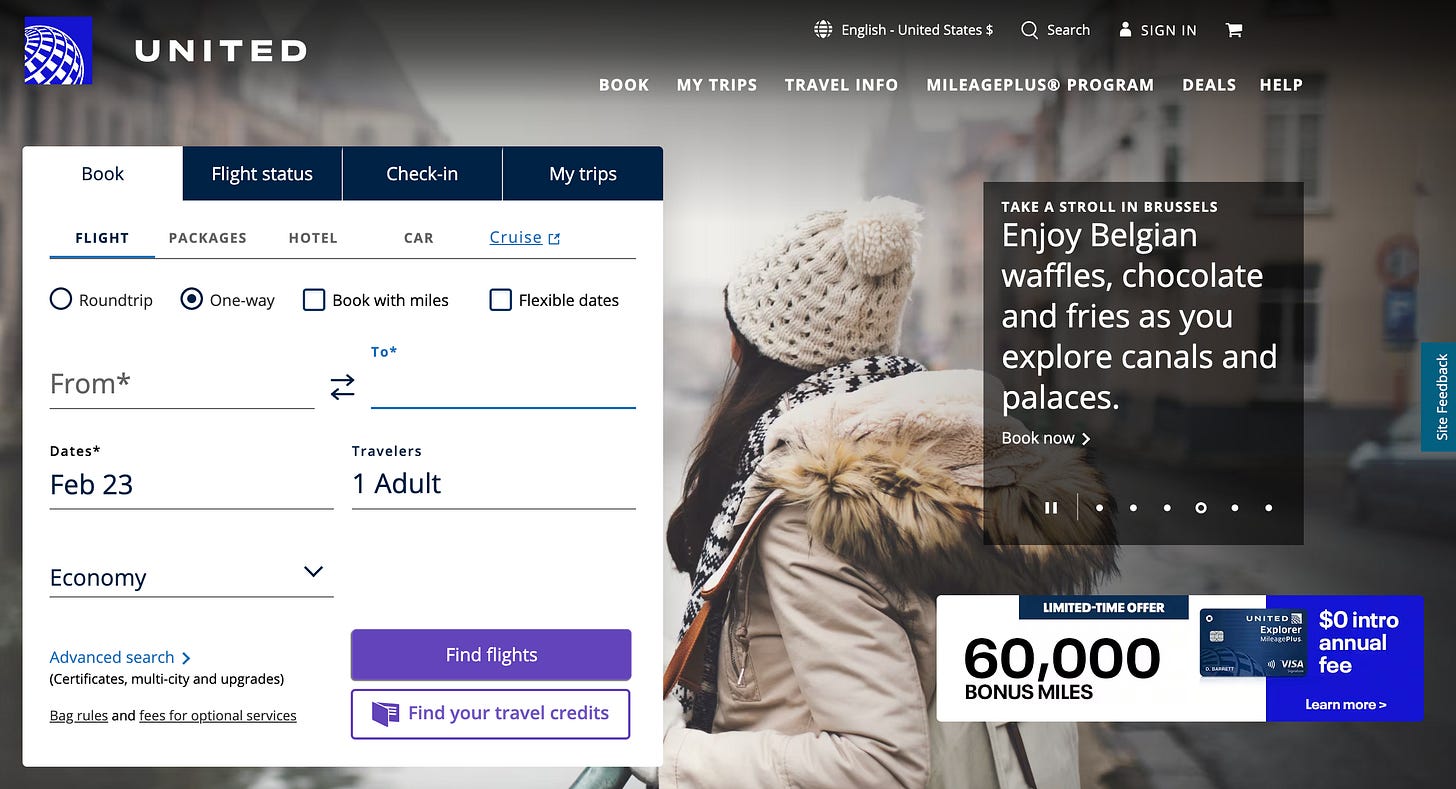Click the magnifying glass Search icon

pos(1029,30)
